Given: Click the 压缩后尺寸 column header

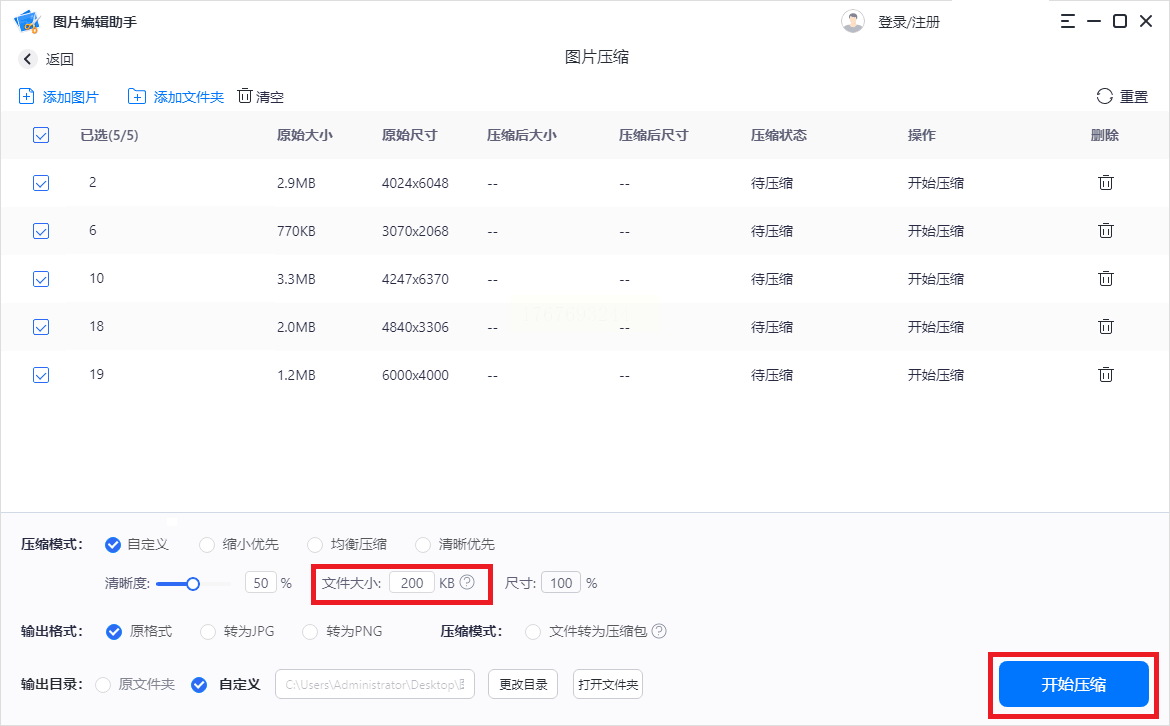Looking at the screenshot, I should coord(654,135).
